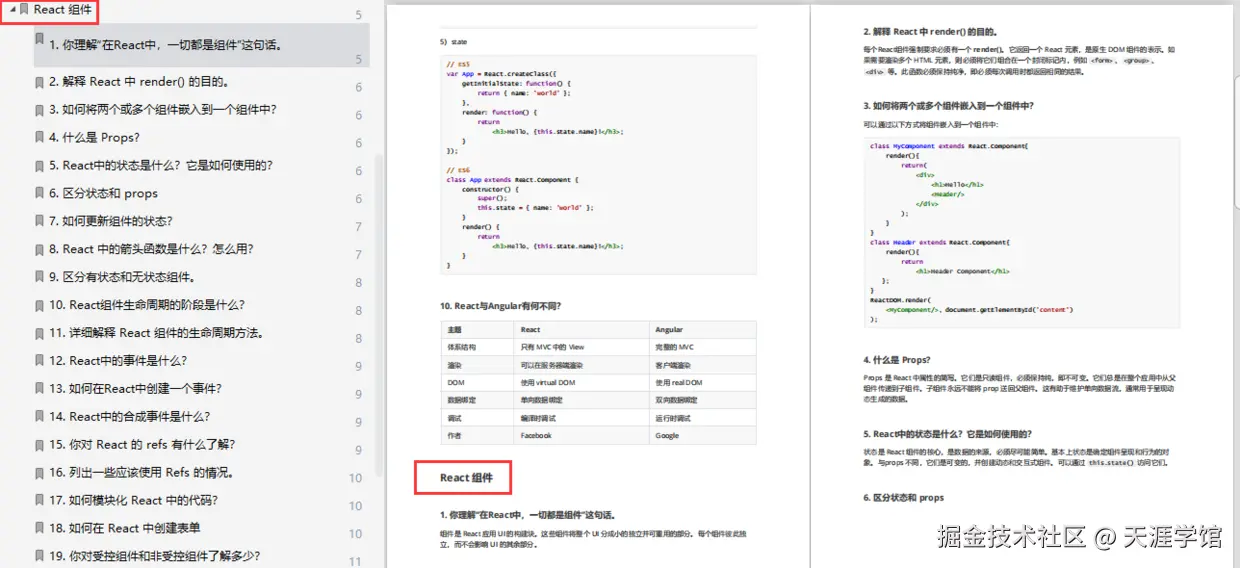
Task: Open bookmark 2. 解释 React 中 render() 的目的
Action: pos(138,82)
